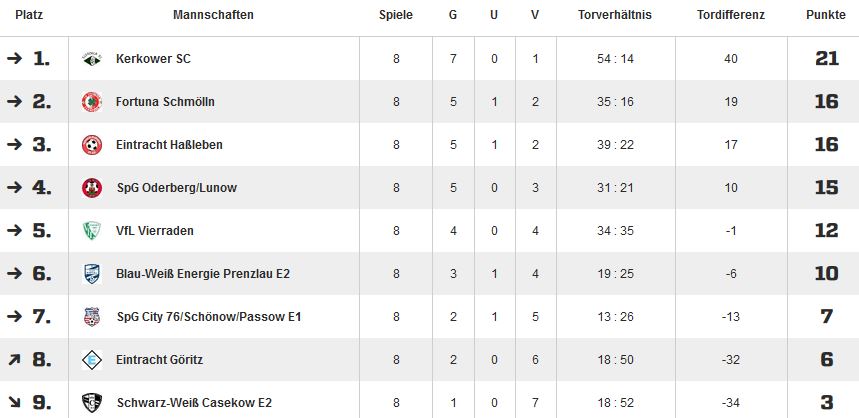Click the VfL Vierraden green shield logo
The height and width of the screenshot is (418, 859).
[92, 231]
